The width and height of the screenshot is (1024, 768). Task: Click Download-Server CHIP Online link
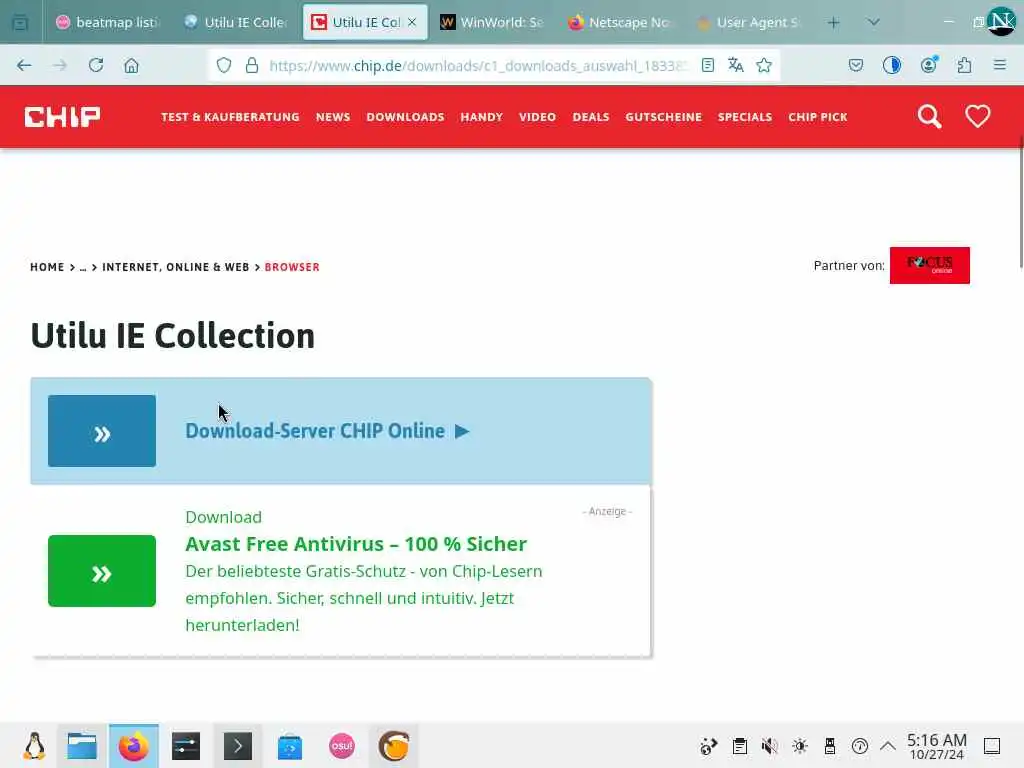(x=327, y=431)
